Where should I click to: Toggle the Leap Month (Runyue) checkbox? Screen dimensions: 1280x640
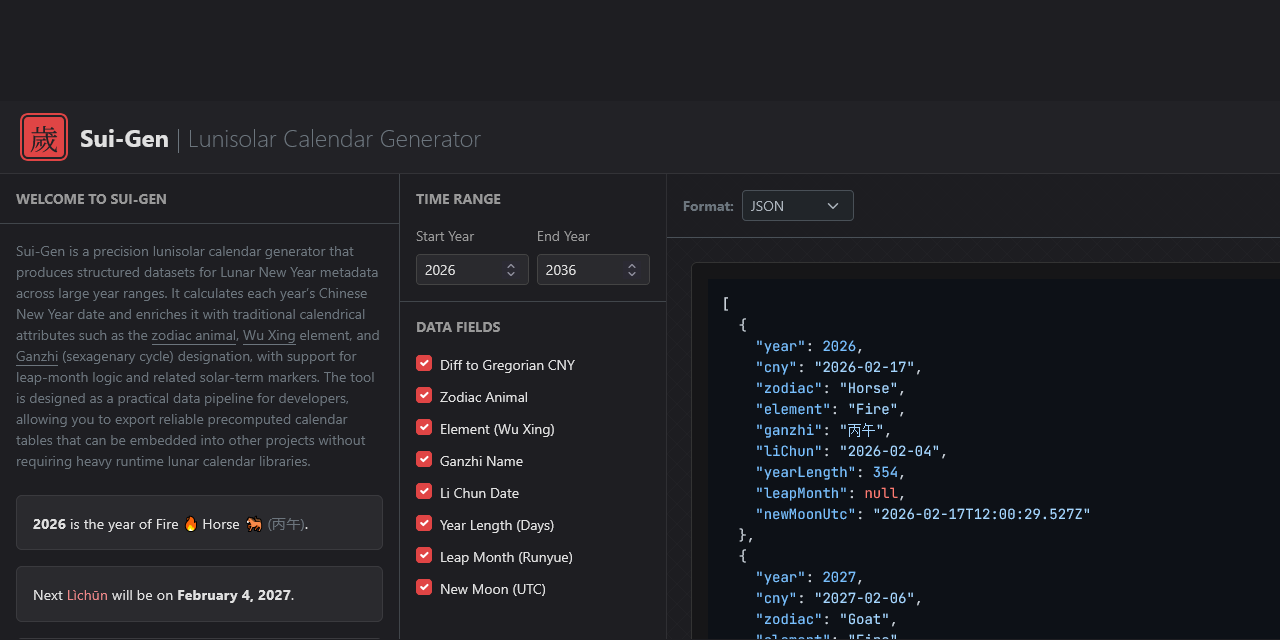424,556
